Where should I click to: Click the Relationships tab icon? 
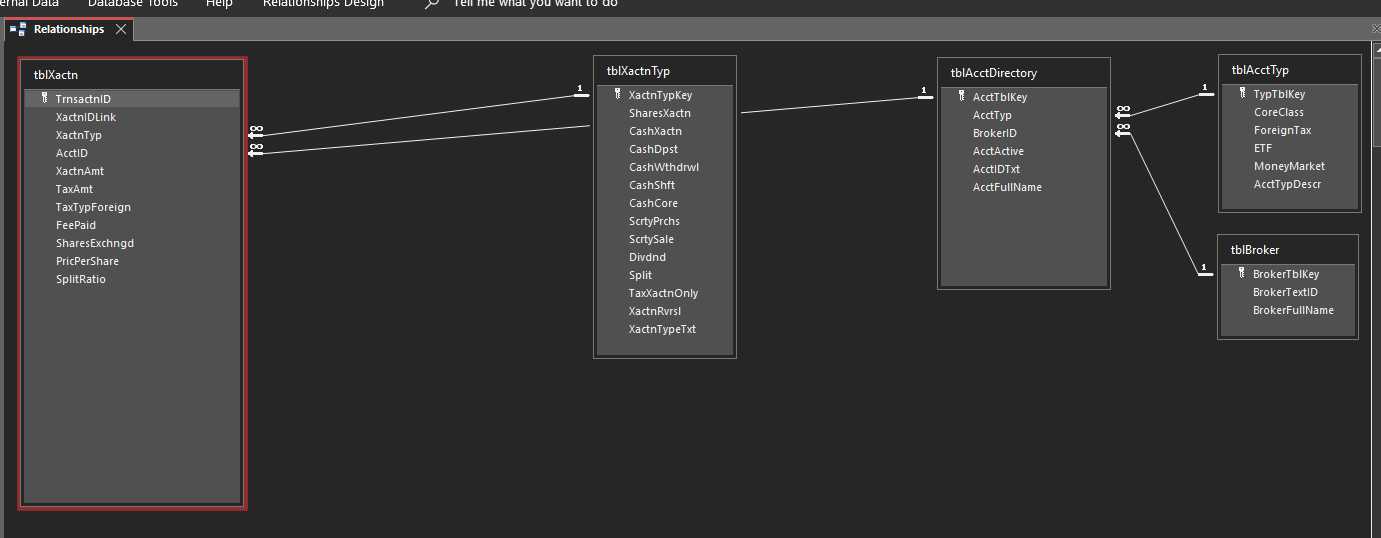point(18,29)
